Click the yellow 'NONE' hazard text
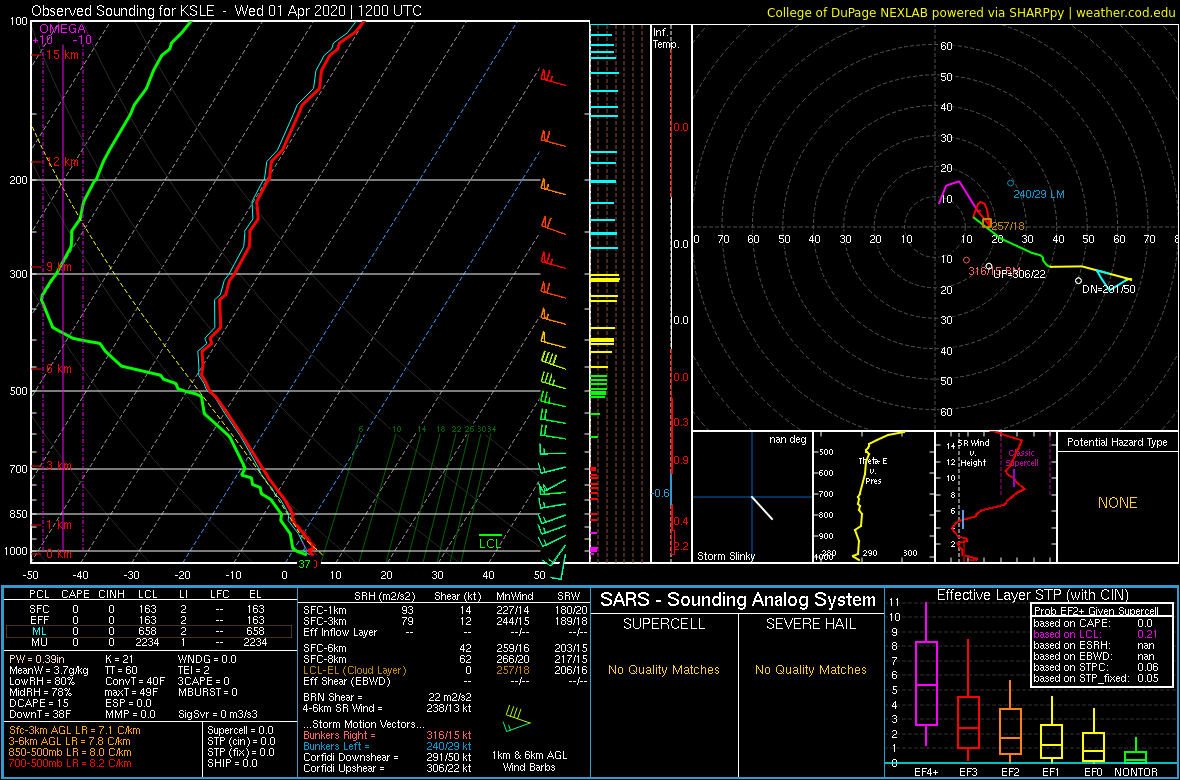Viewport: 1180px width, 780px height. click(x=1117, y=503)
